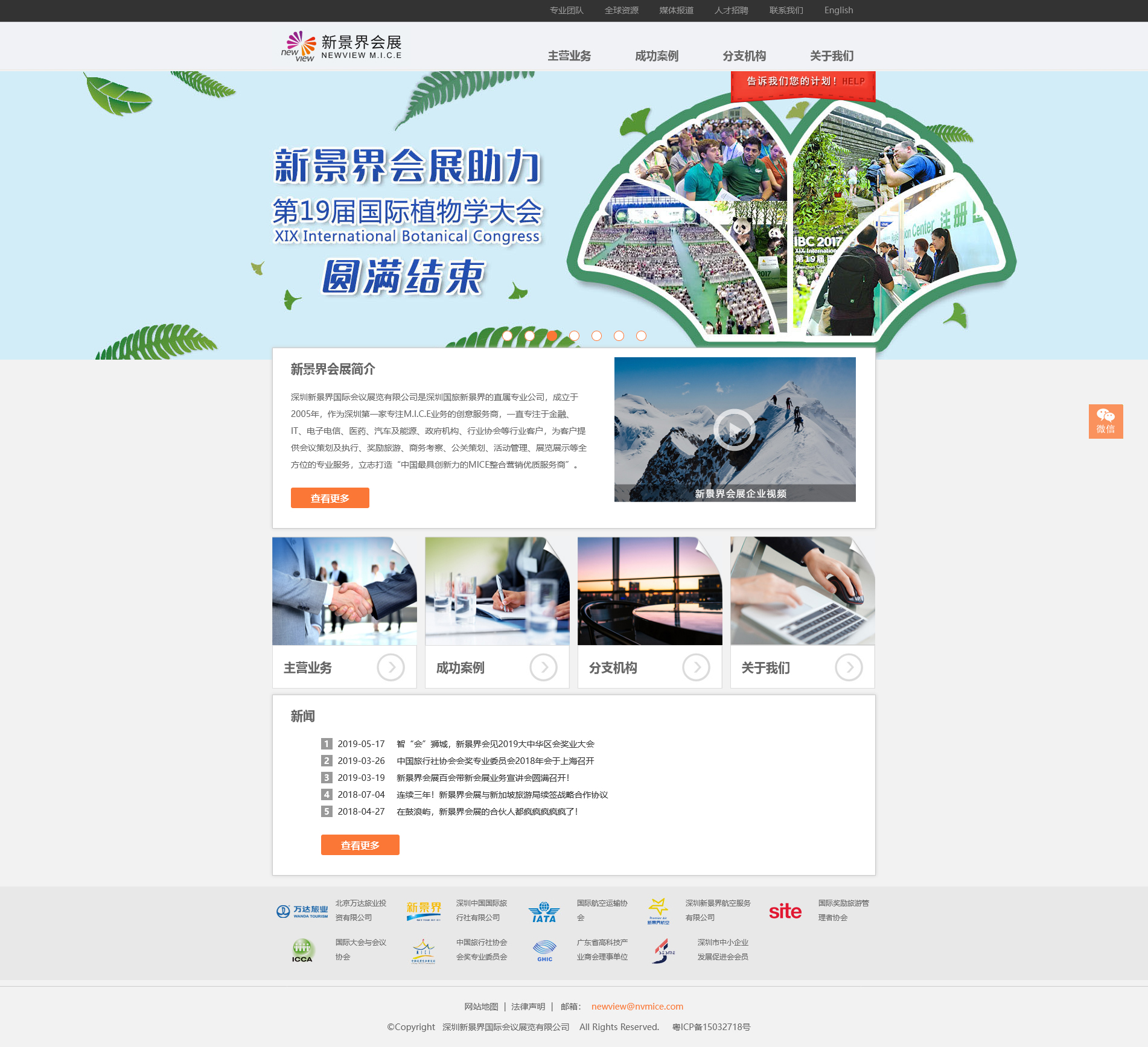Open 成功案例 in main navigation
The image size is (1148, 1047).
(657, 56)
